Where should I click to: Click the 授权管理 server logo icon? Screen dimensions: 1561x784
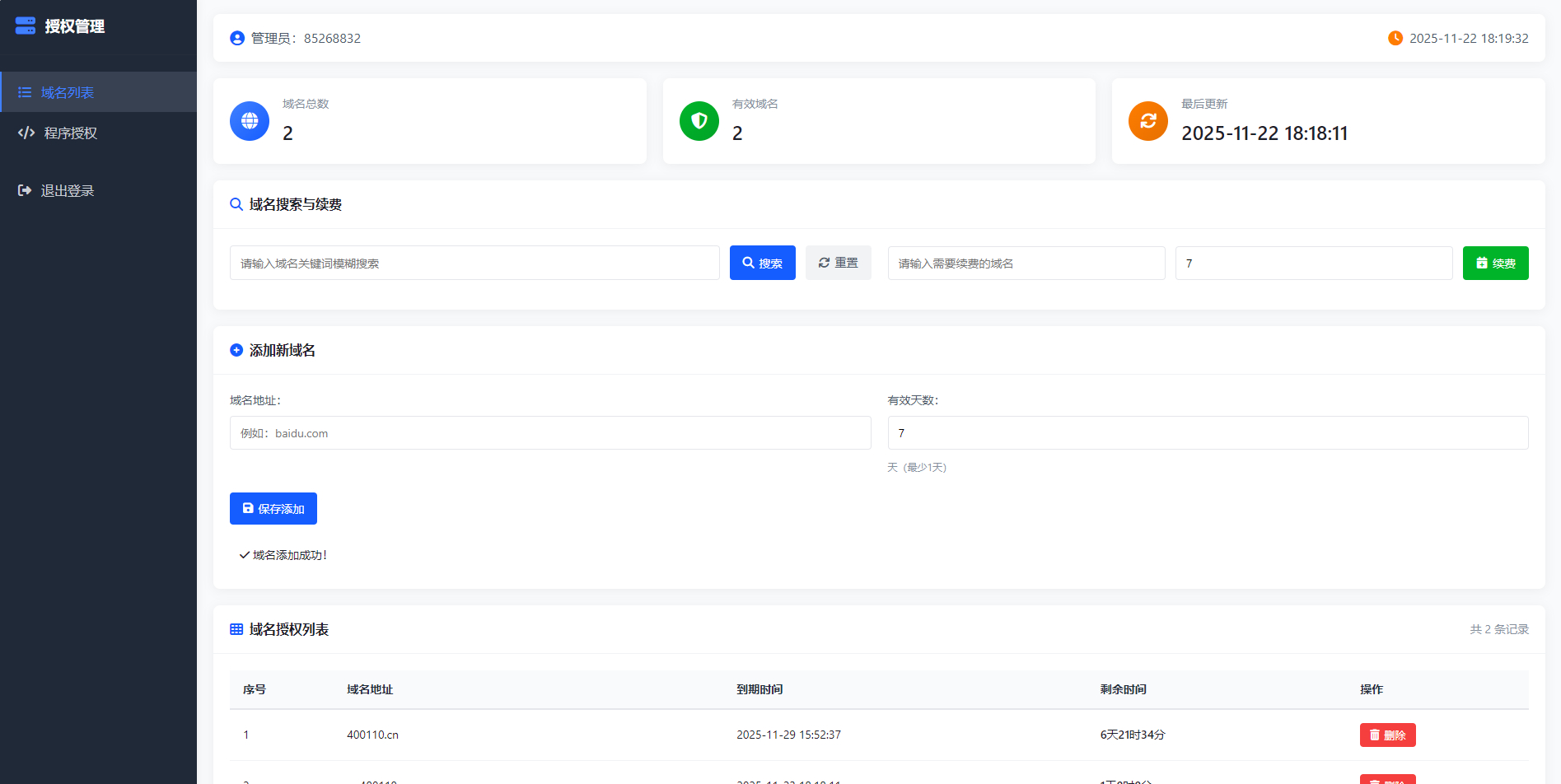pos(26,26)
